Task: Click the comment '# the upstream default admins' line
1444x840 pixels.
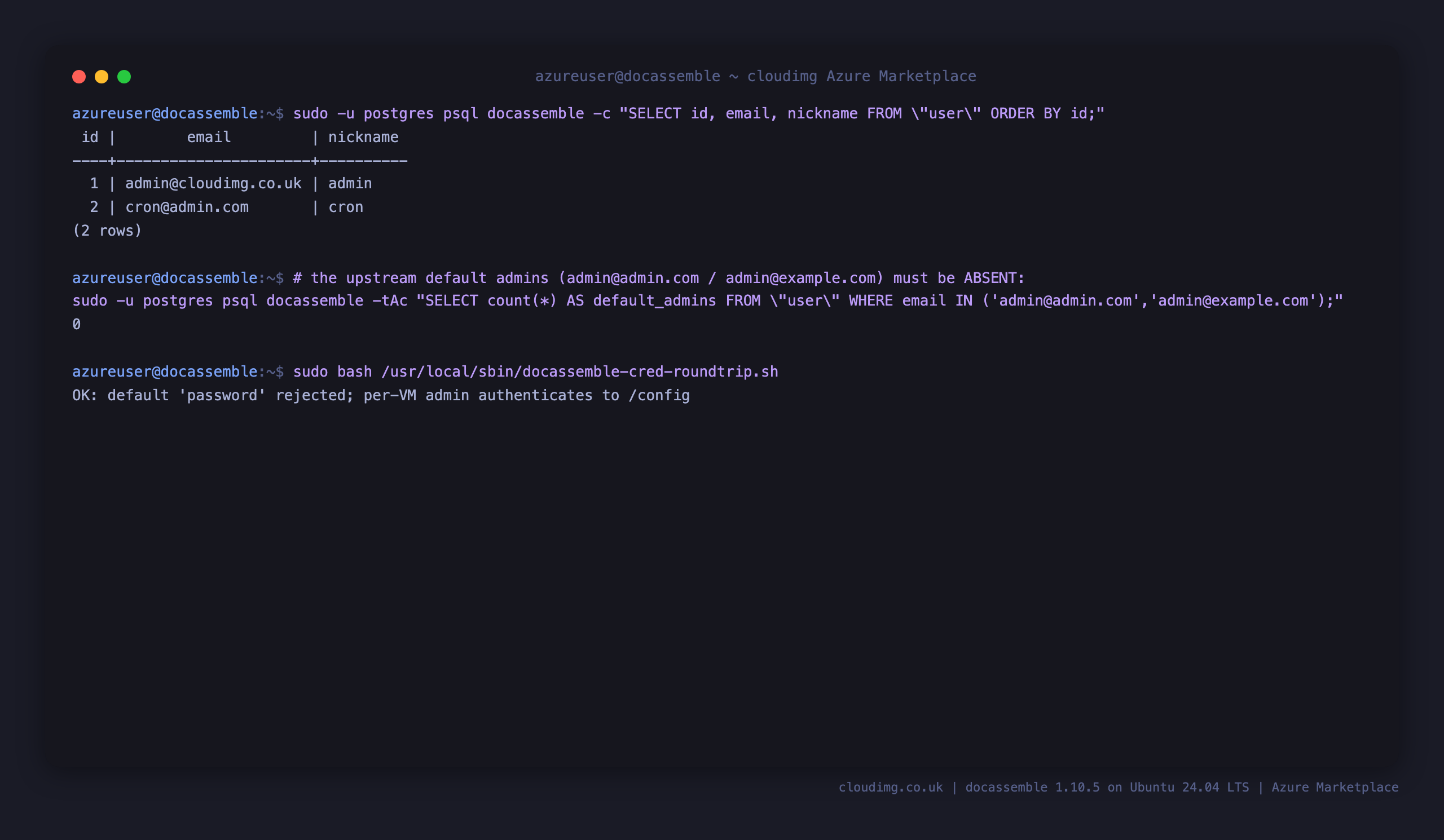Action: click(658, 278)
